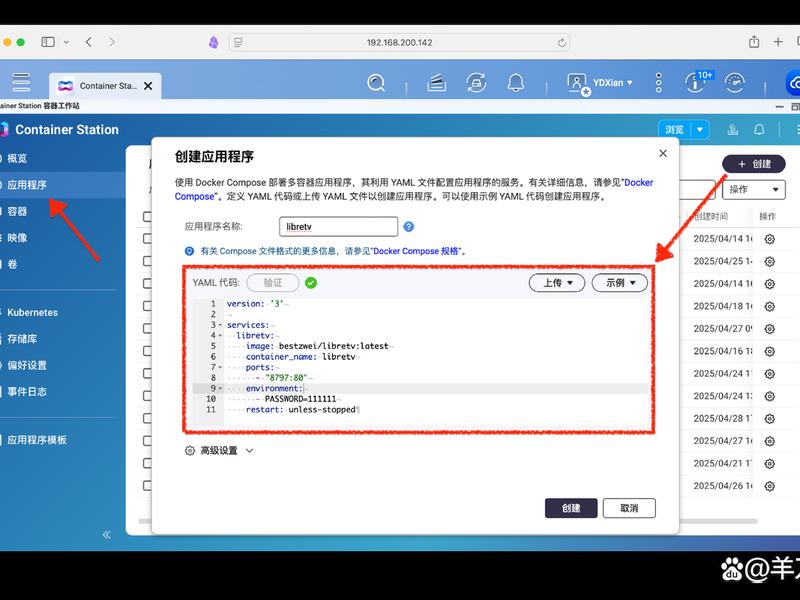The height and width of the screenshot is (600, 800).
Task: Open the info icon with 10+ badge
Action: tap(696, 82)
